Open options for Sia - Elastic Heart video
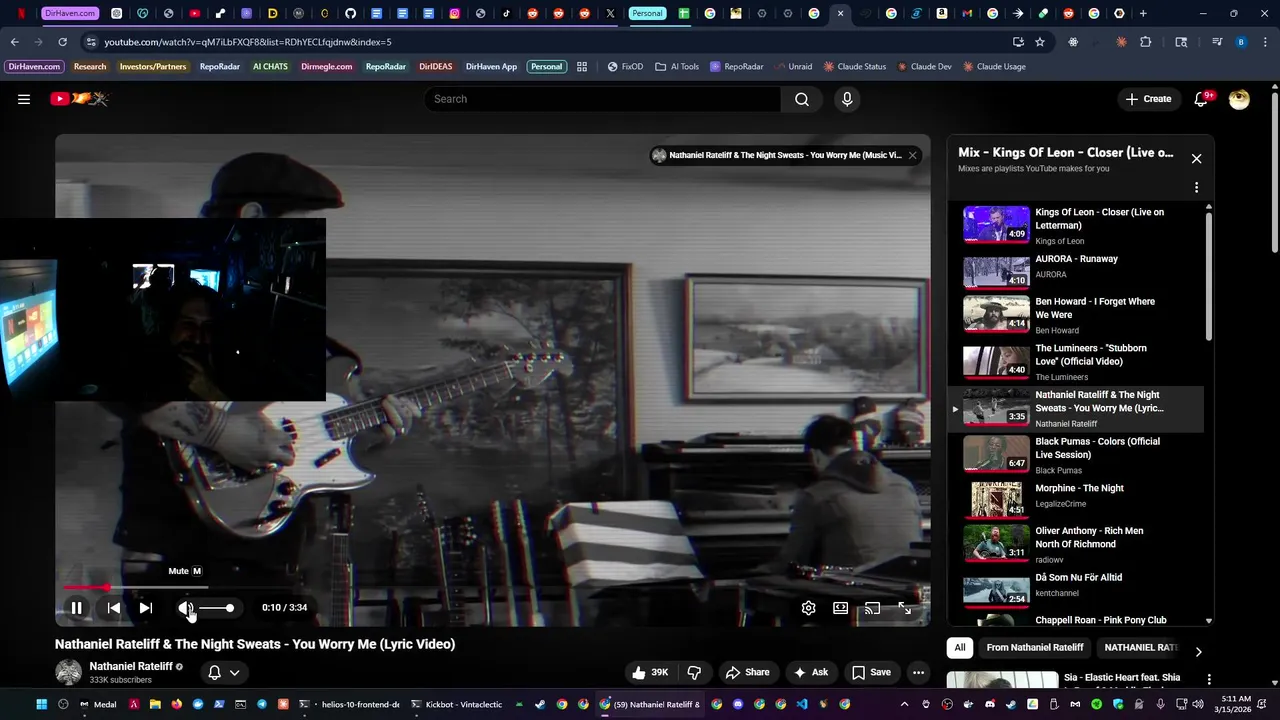Screen dimensions: 1280x720 click(x=1209, y=679)
